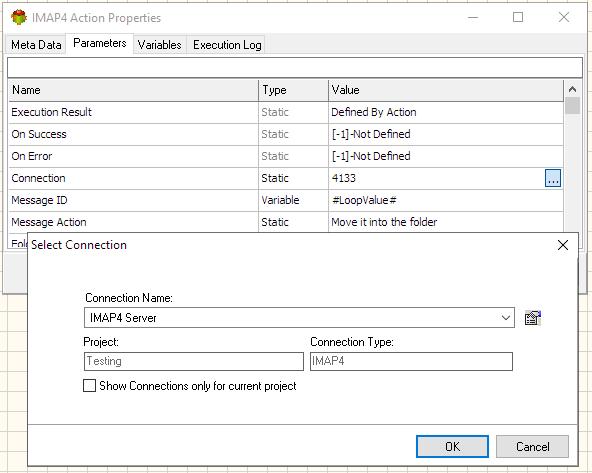
Task: Click the Connection Type field showing IMAP4
Action: coord(411,361)
